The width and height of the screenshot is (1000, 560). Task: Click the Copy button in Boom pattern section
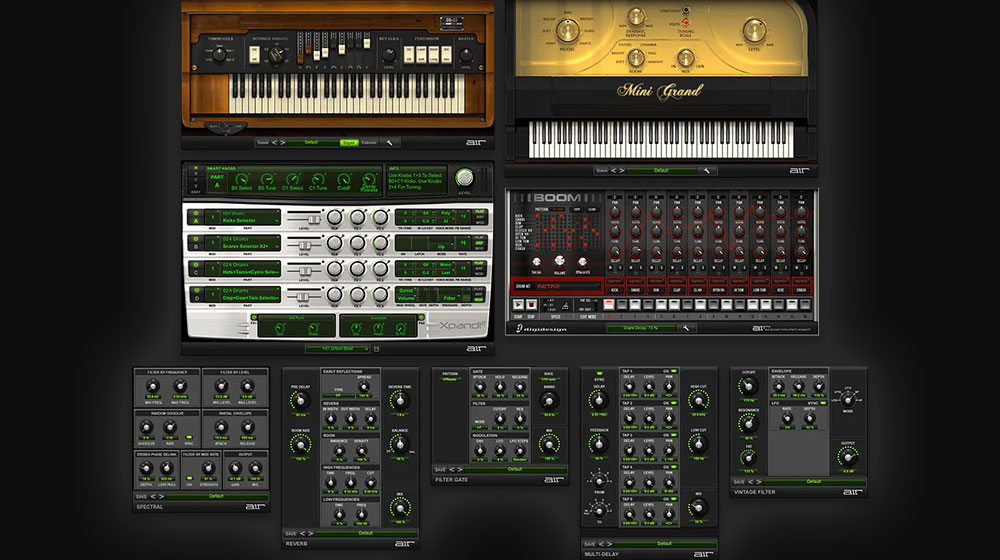point(577,209)
